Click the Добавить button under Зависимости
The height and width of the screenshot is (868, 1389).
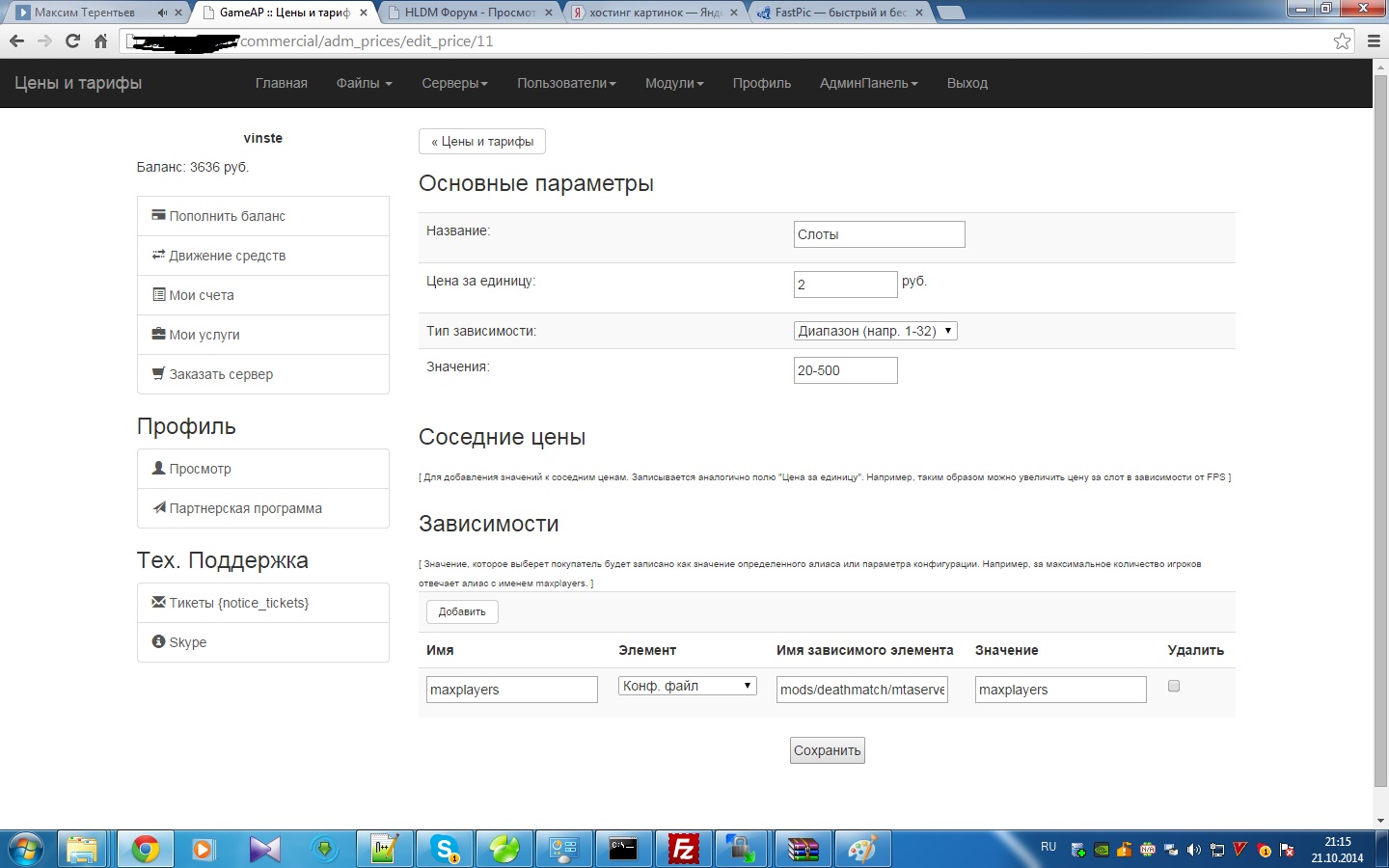pos(462,611)
